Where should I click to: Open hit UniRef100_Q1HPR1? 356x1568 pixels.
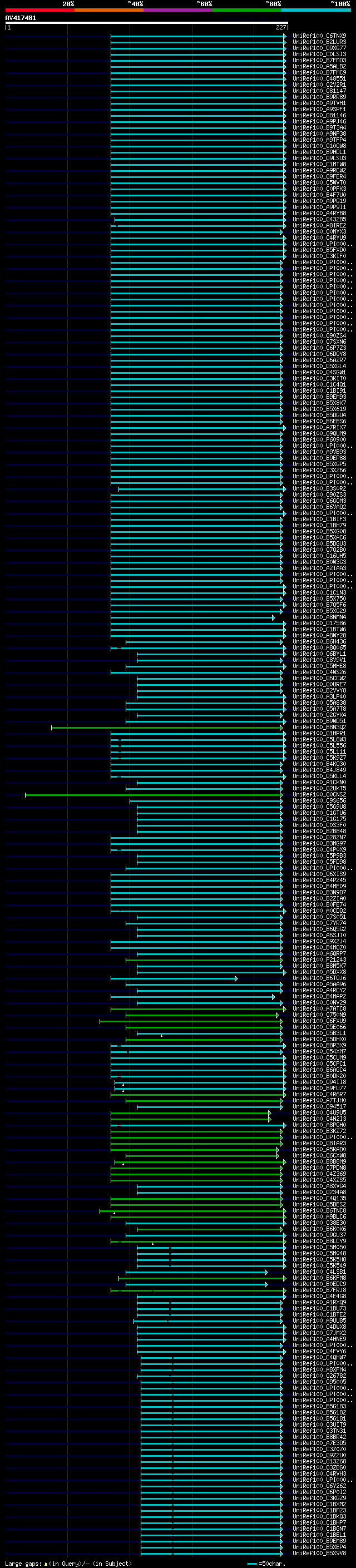319,734
